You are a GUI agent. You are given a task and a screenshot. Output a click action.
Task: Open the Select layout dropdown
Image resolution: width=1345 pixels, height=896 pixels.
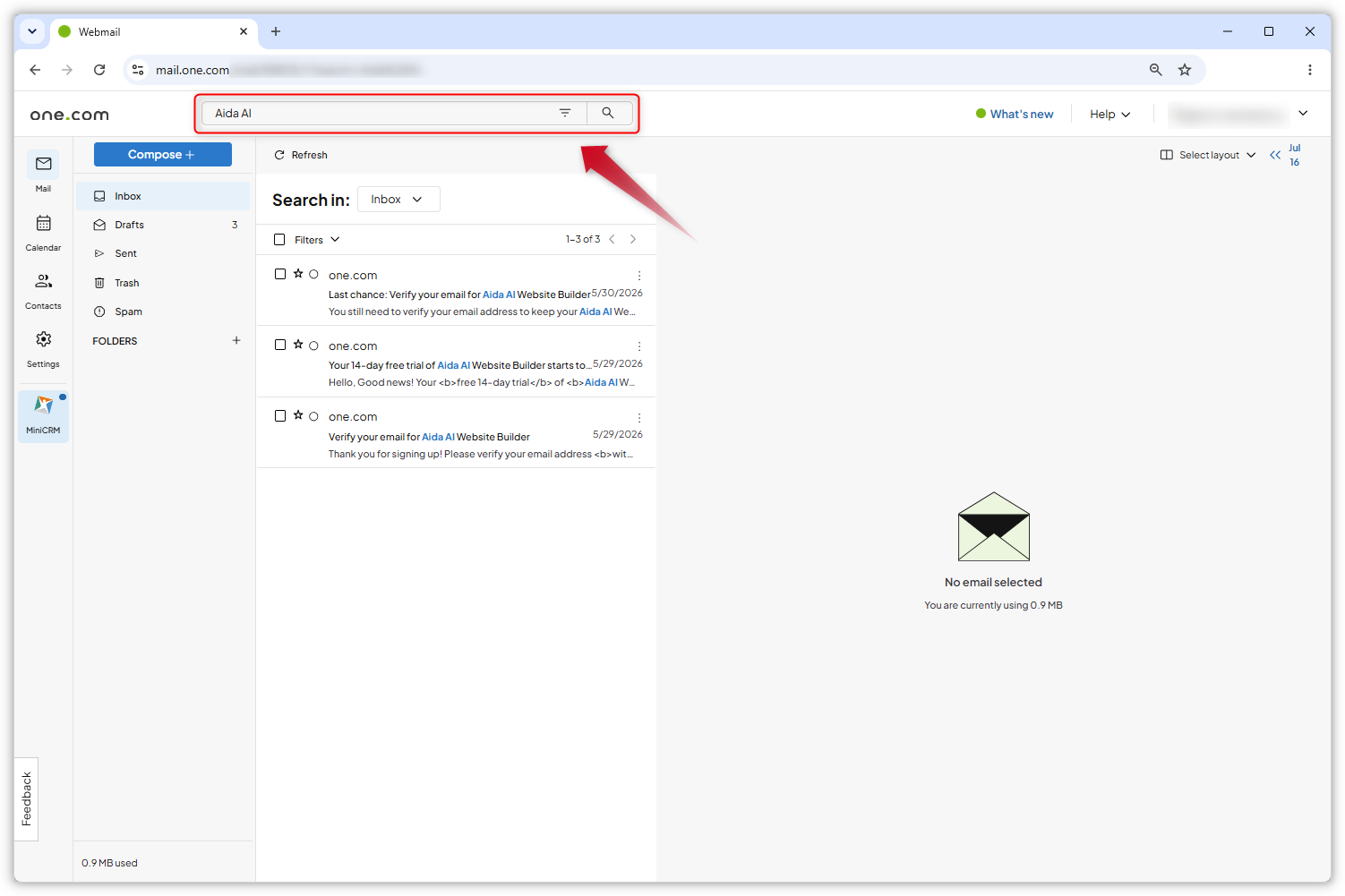pyautogui.click(x=1208, y=155)
